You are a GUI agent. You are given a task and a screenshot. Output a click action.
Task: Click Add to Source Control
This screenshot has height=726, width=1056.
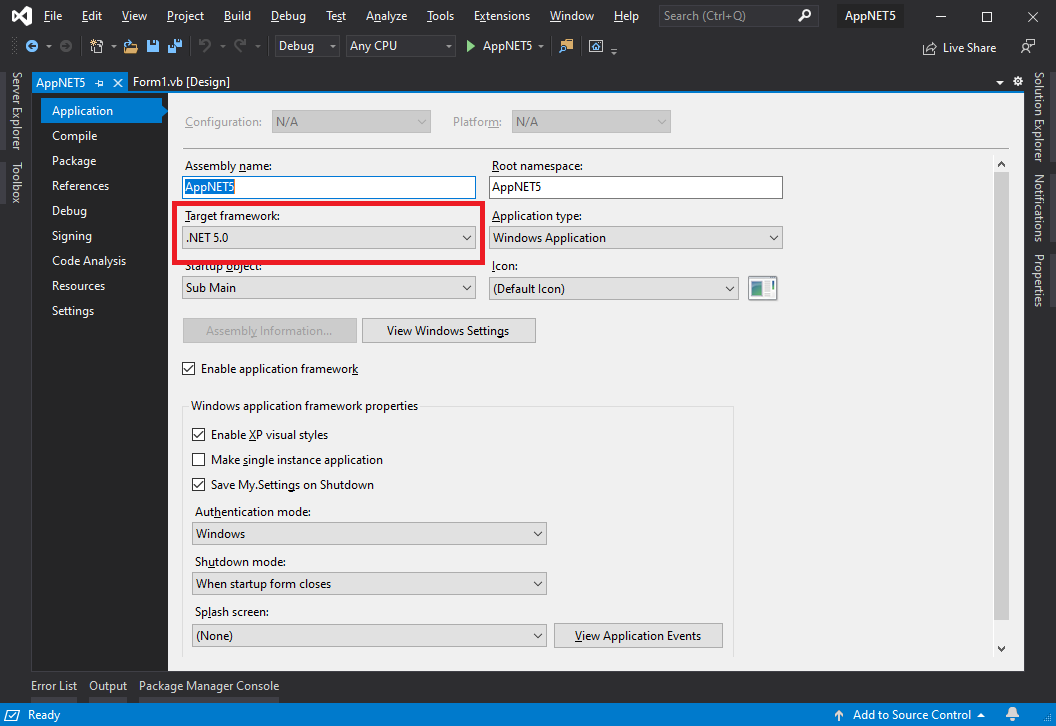click(909, 715)
